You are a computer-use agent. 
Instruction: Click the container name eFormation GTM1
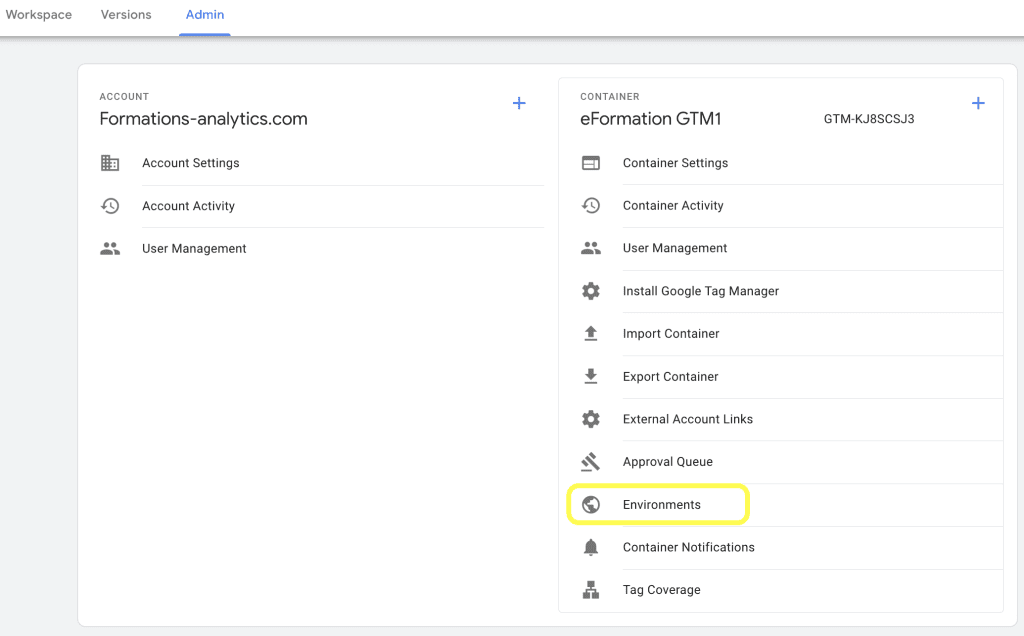point(650,119)
